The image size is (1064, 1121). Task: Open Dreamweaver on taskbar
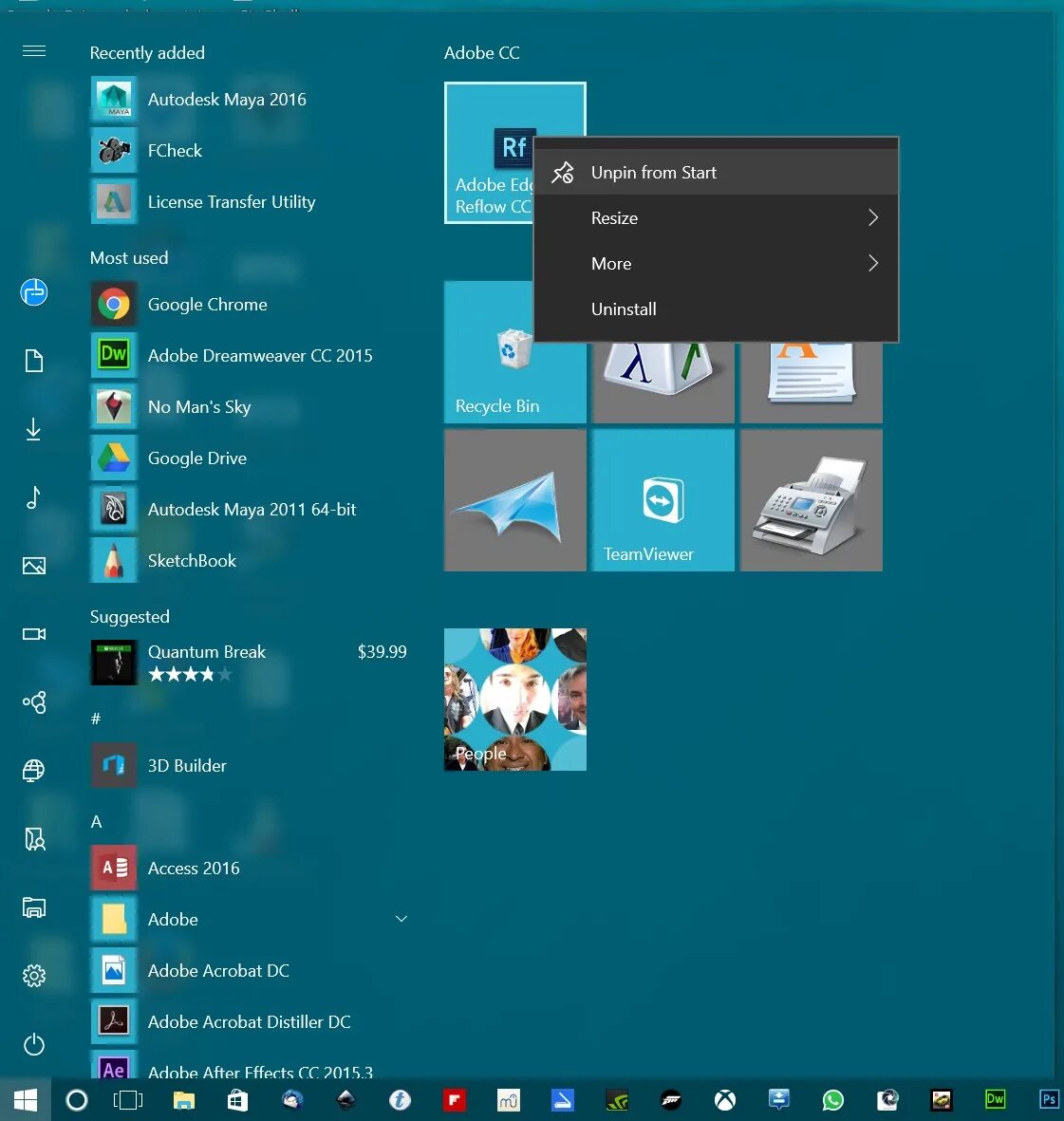point(996,1099)
